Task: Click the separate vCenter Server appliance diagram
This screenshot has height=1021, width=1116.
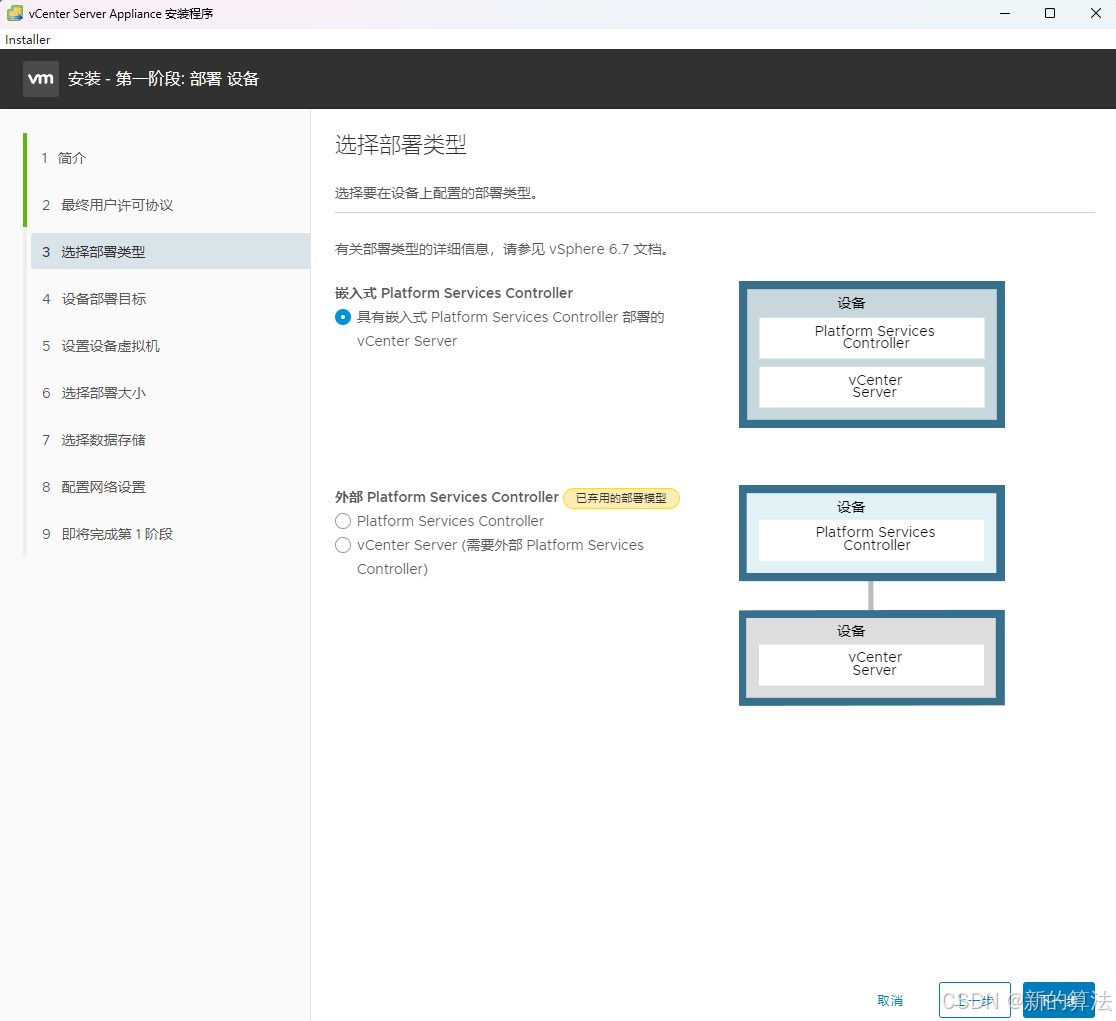Action: (872, 657)
